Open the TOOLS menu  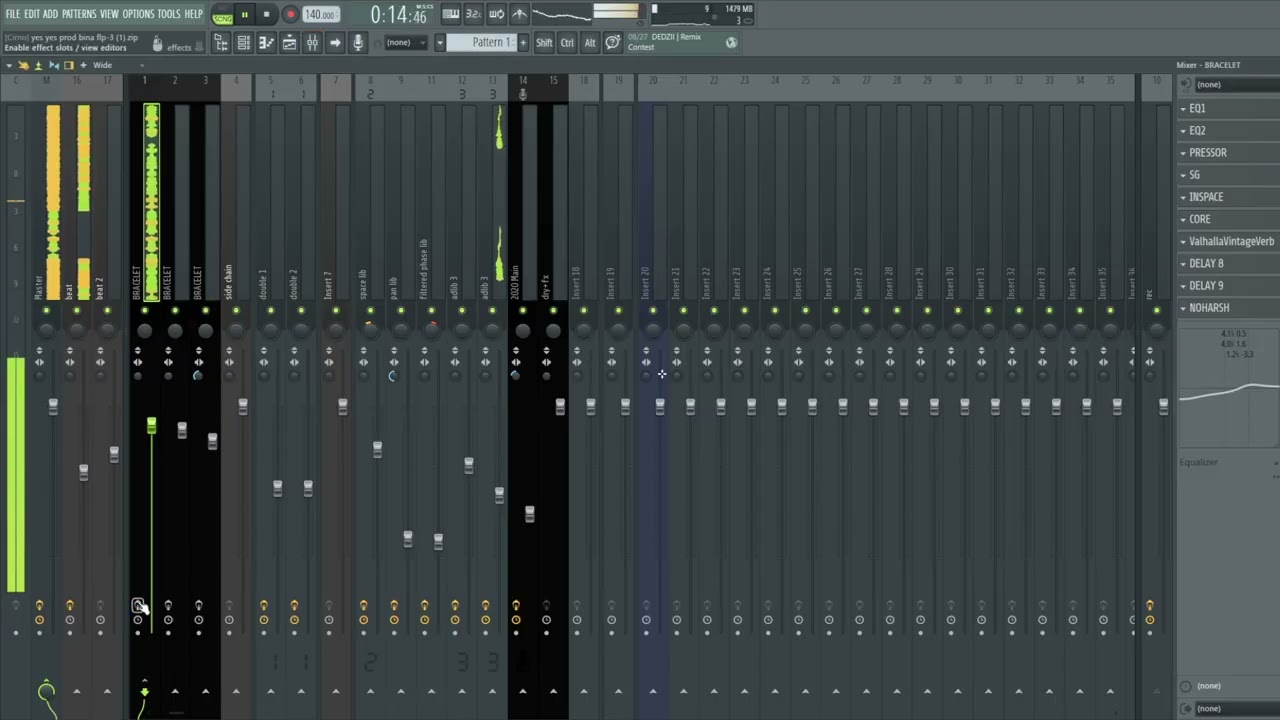(169, 14)
